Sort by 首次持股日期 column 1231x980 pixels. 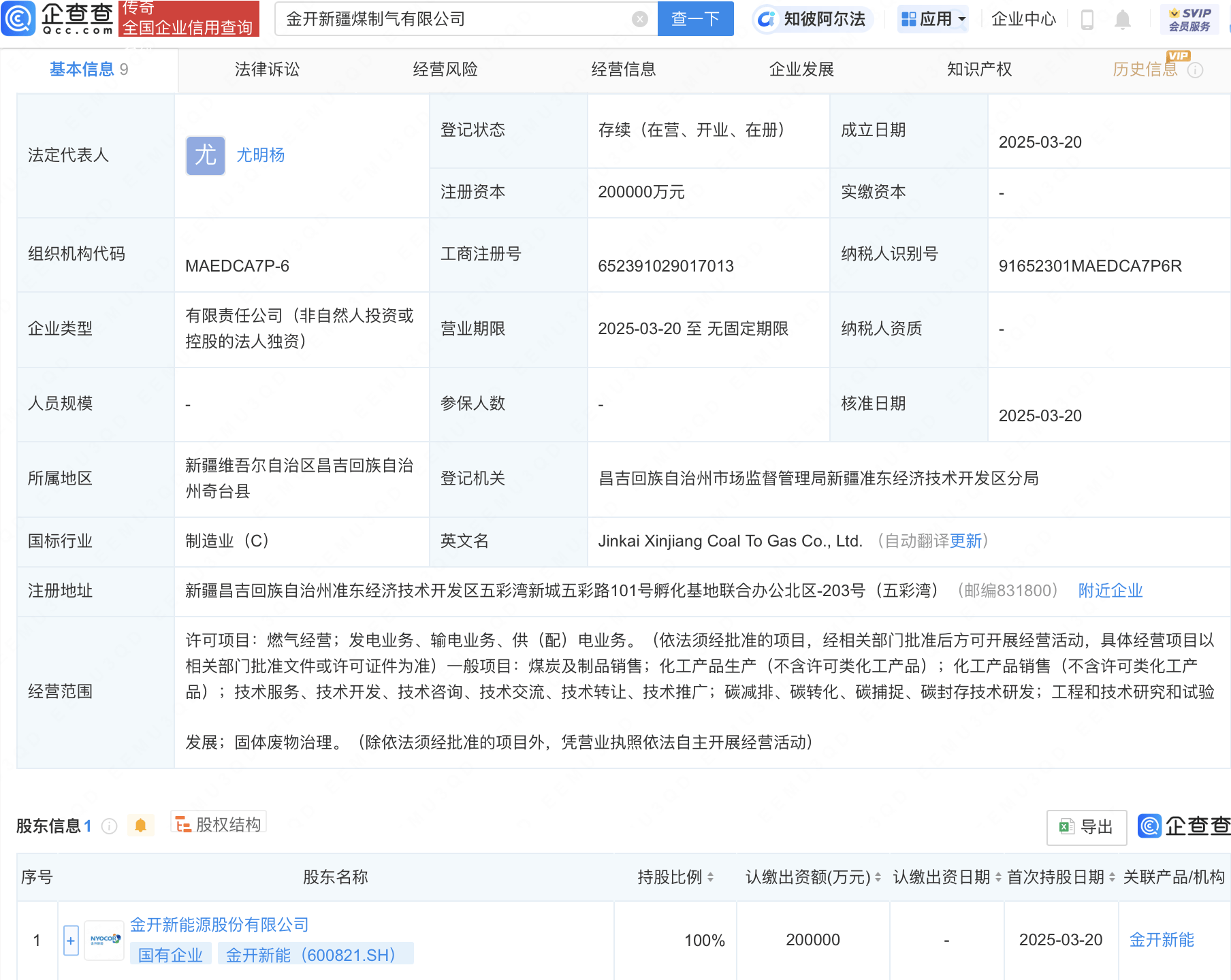(1112, 877)
